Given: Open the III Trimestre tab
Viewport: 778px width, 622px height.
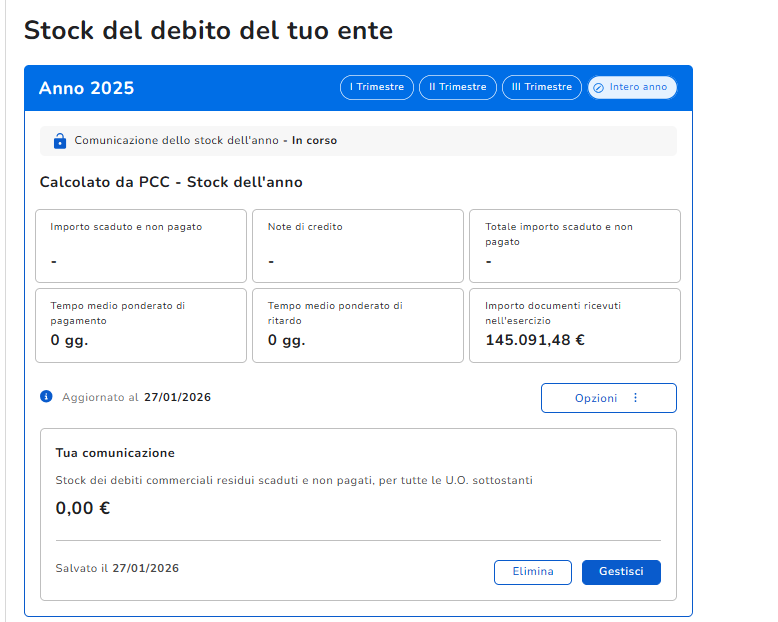Looking at the screenshot, I should pyautogui.click(x=541, y=88).
